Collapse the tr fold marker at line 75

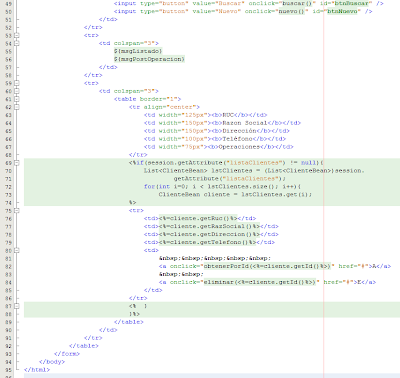[x=17, y=211]
